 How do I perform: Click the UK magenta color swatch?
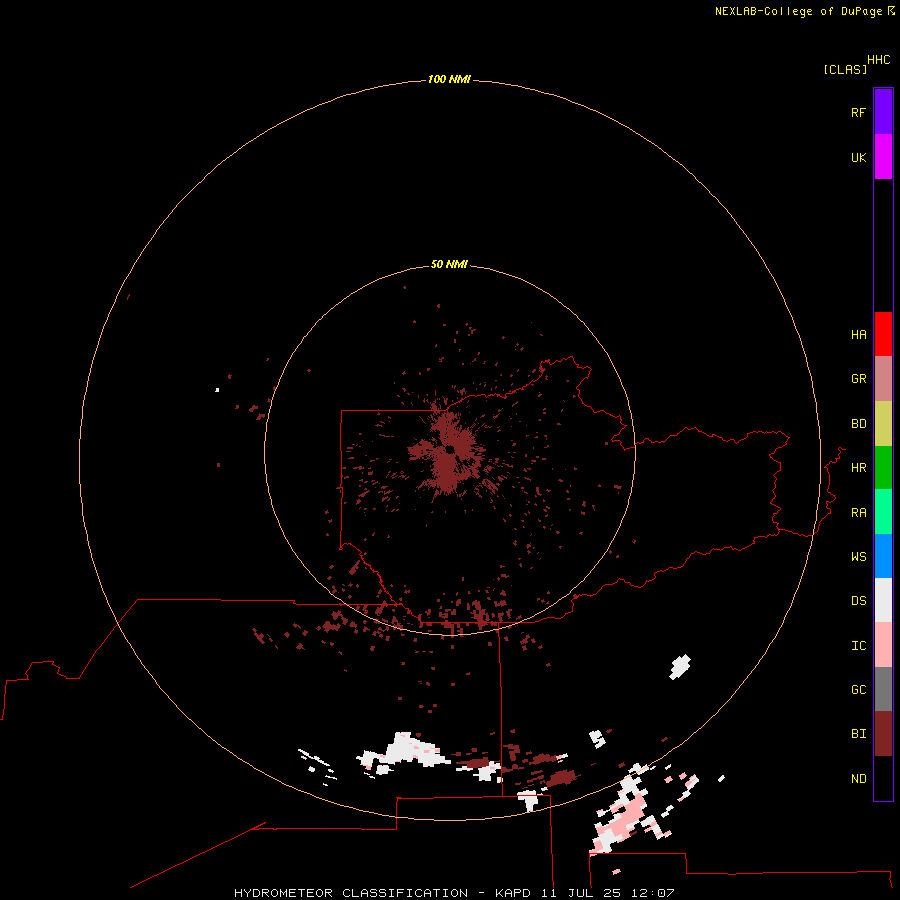click(883, 157)
